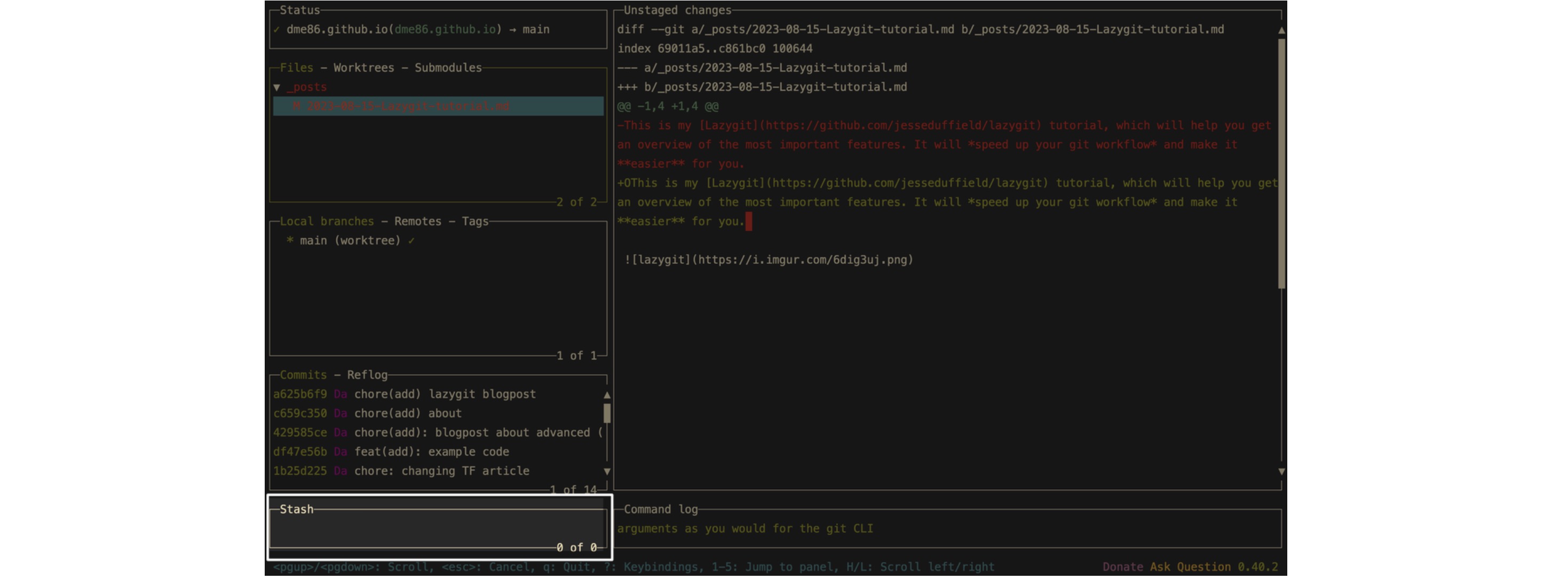The width and height of the screenshot is (1568, 579).
Task: Click the diff panel scroll up arrow
Action: [1281, 30]
